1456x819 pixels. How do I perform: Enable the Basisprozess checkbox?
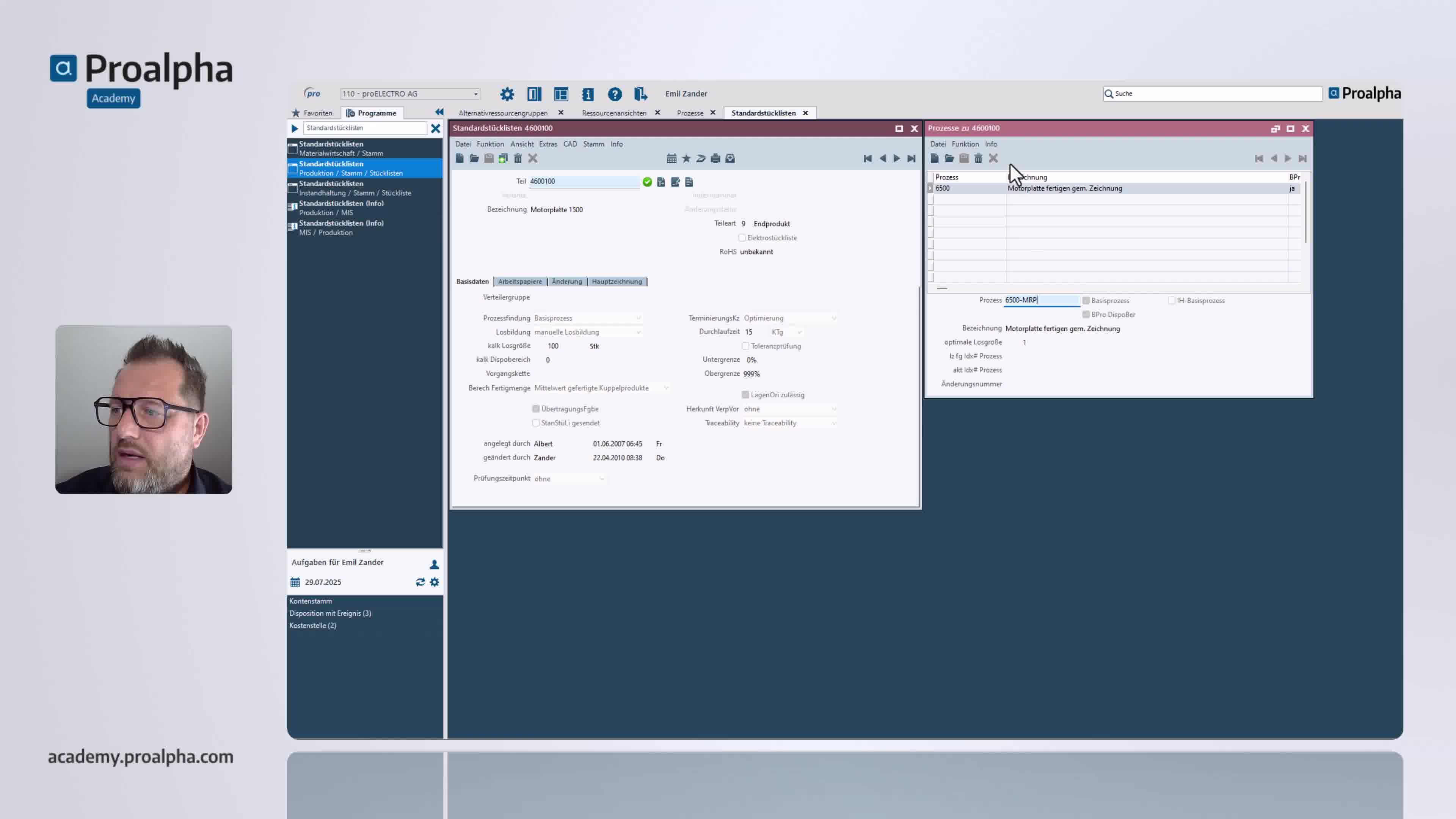coord(1086,300)
